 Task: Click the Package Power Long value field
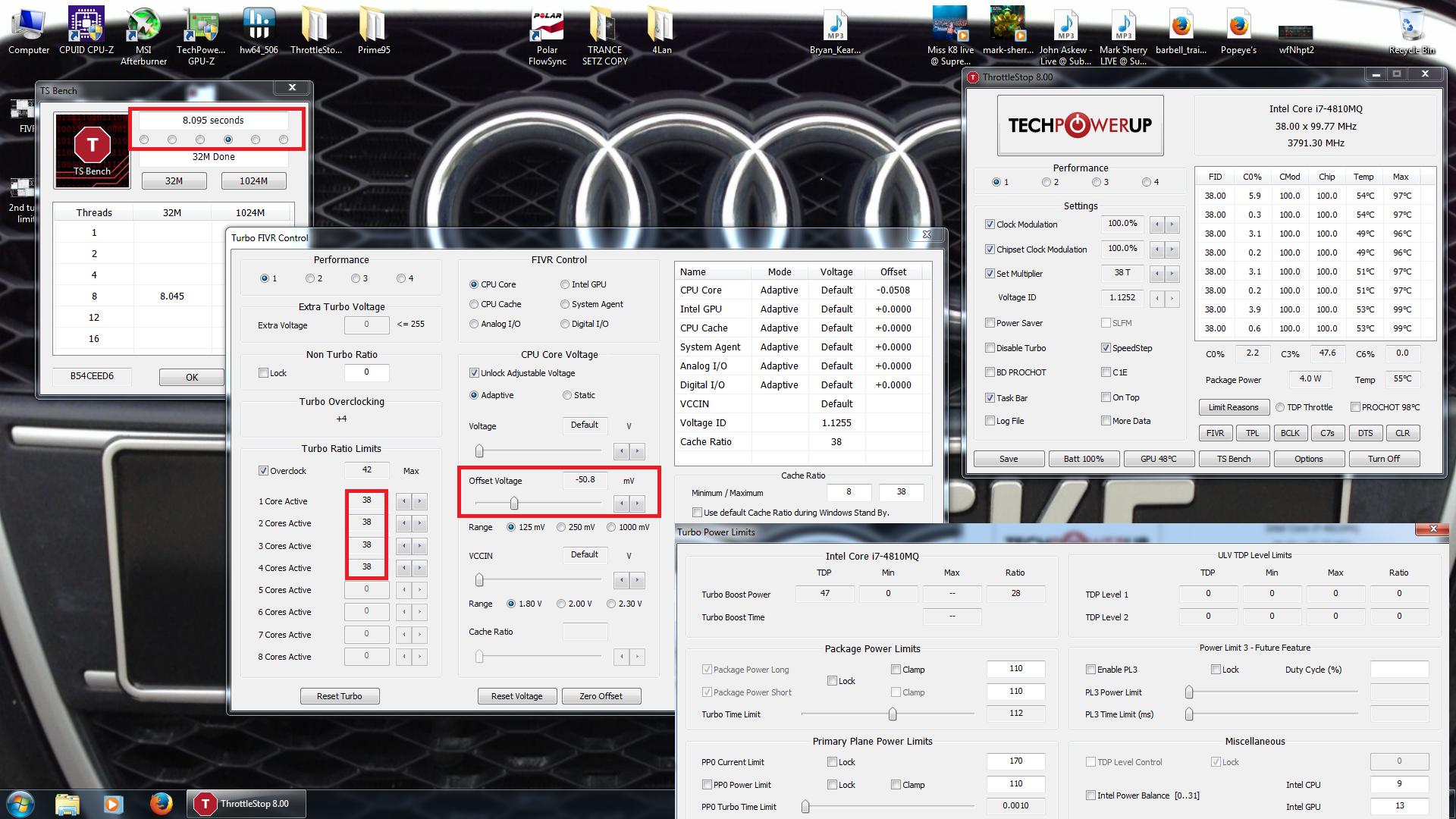point(1015,669)
